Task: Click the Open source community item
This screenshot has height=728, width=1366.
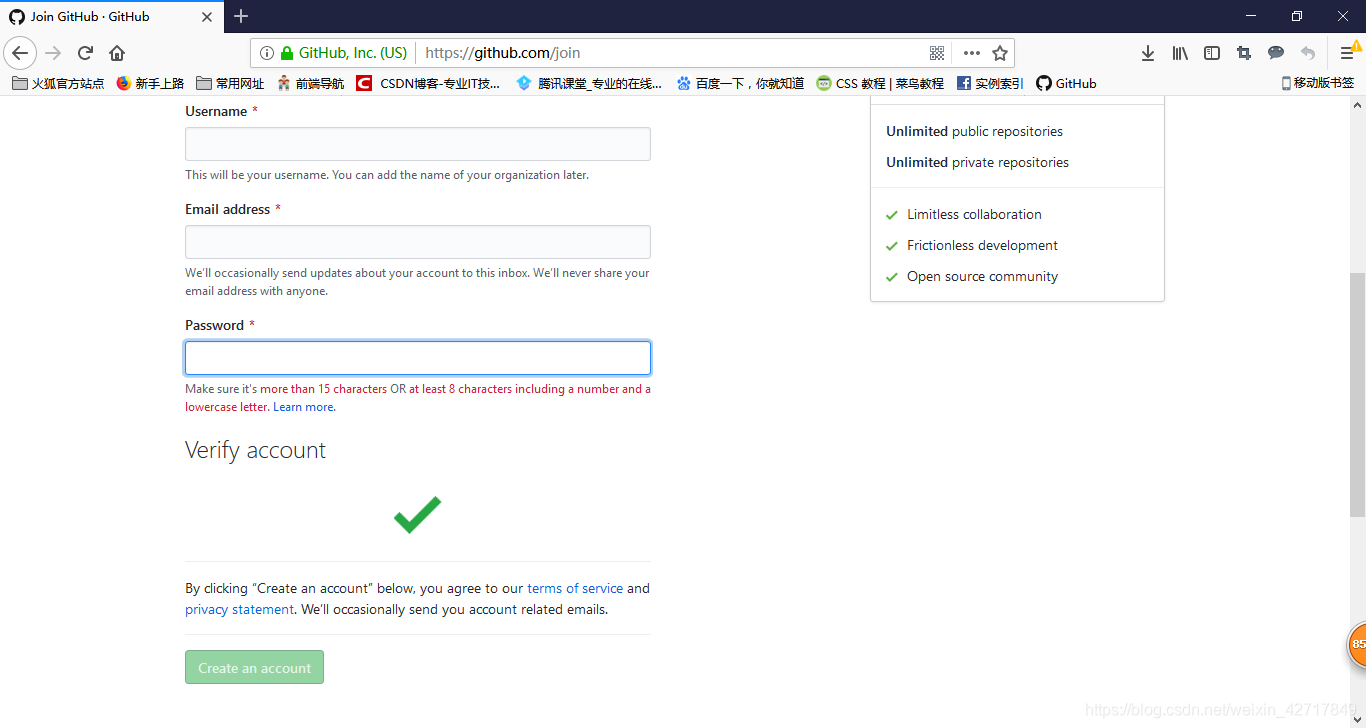Action: click(972, 276)
